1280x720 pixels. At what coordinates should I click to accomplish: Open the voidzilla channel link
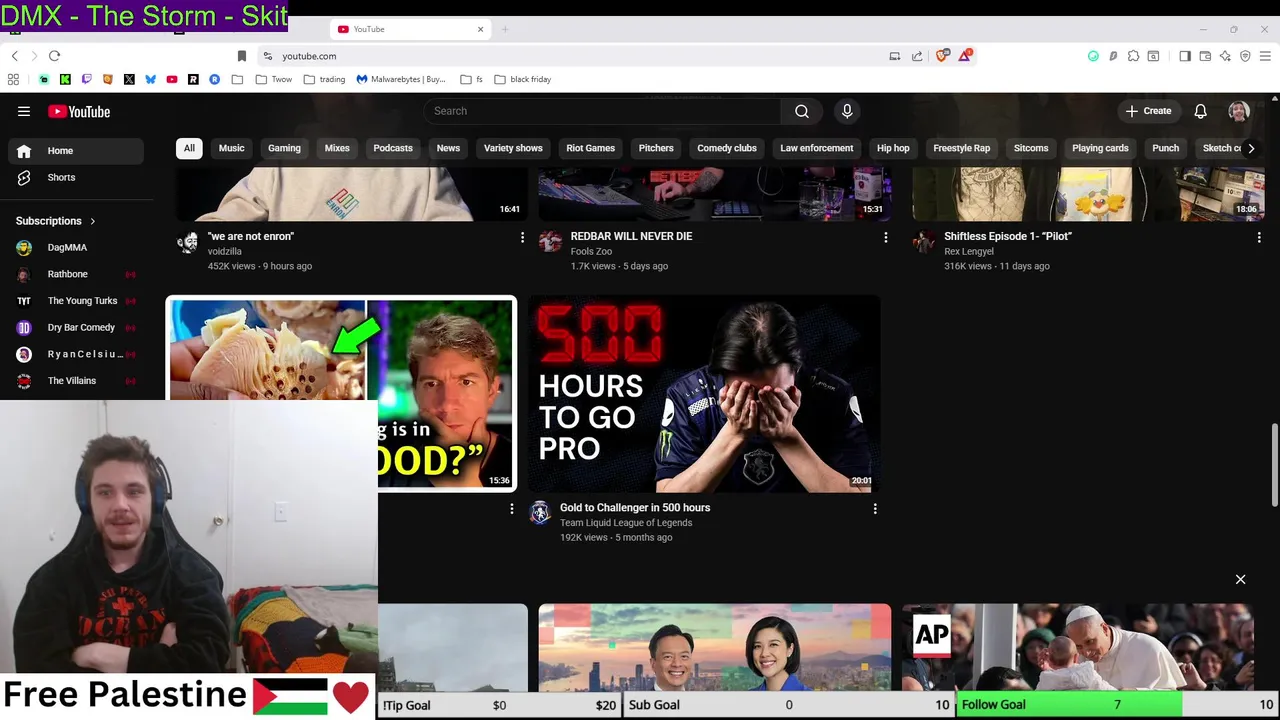(225, 252)
